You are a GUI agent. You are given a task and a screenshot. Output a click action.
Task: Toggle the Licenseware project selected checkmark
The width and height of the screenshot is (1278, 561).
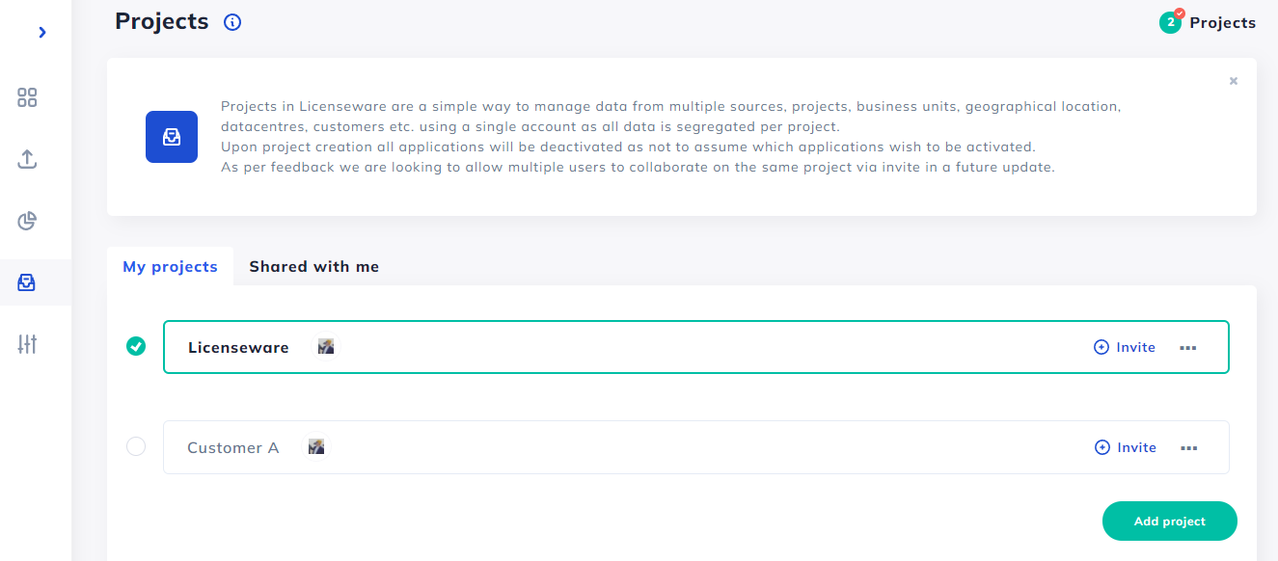pos(136,346)
